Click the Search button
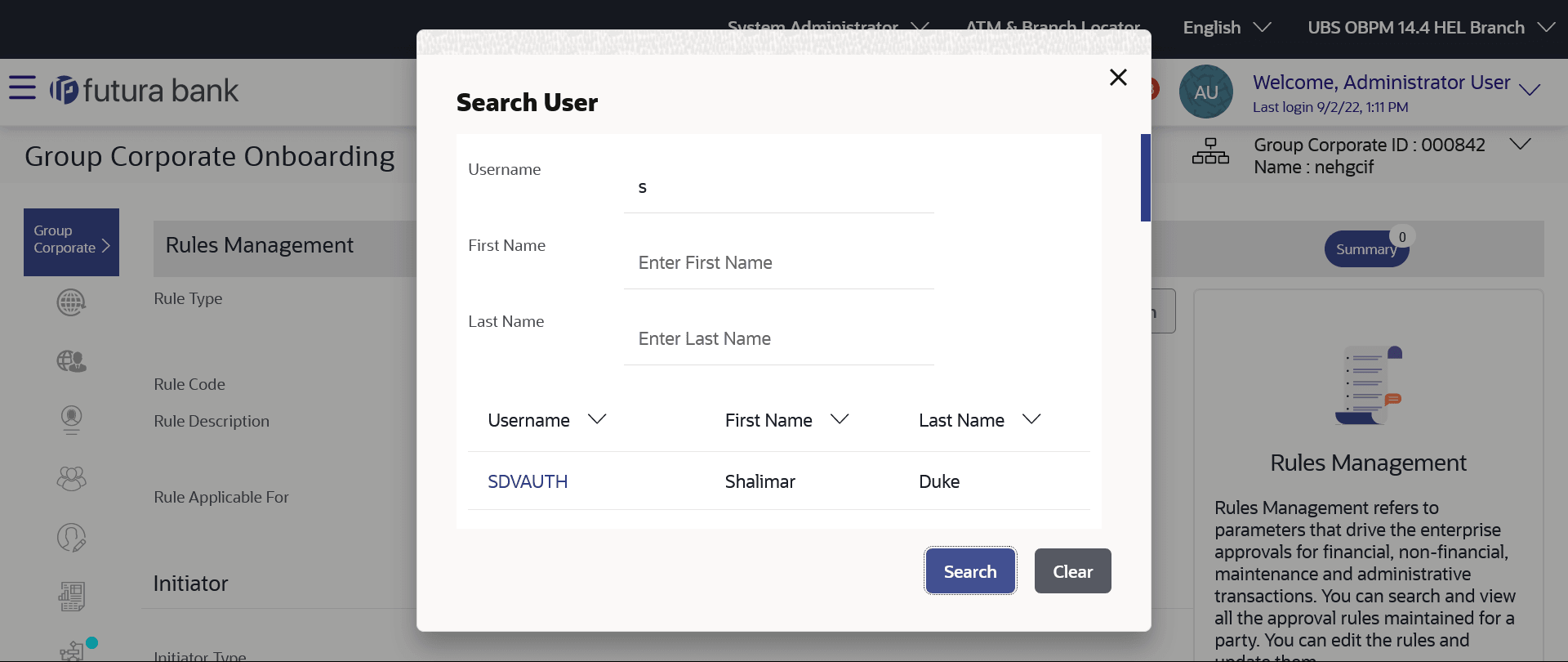Image resolution: width=1568 pixels, height=662 pixels. tap(970, 570)
